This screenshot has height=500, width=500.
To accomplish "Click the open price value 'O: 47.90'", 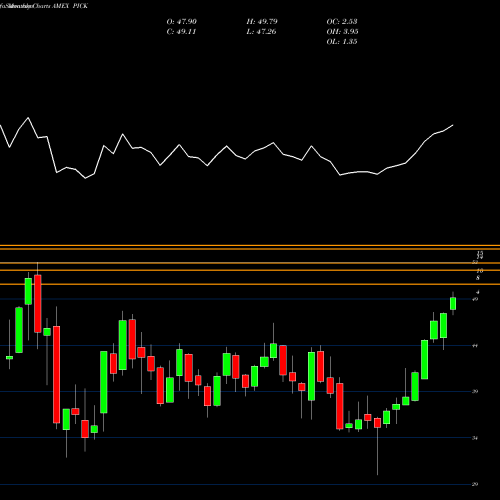I will coord(182,22).
